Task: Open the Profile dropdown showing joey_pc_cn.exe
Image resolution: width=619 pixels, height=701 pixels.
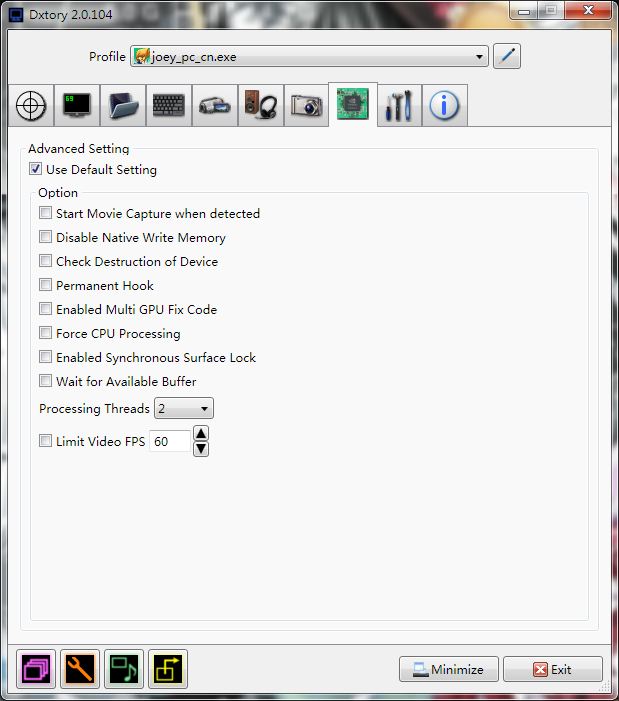Action: [309, 56]
